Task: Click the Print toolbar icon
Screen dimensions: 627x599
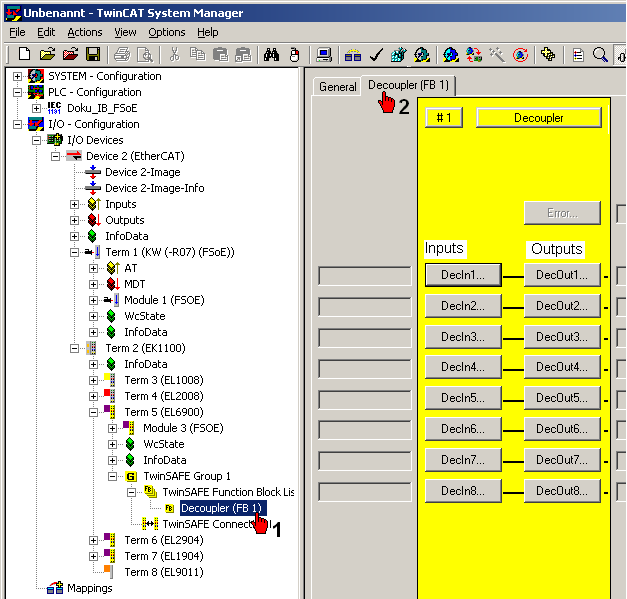Action: click(x=122, y=54)
